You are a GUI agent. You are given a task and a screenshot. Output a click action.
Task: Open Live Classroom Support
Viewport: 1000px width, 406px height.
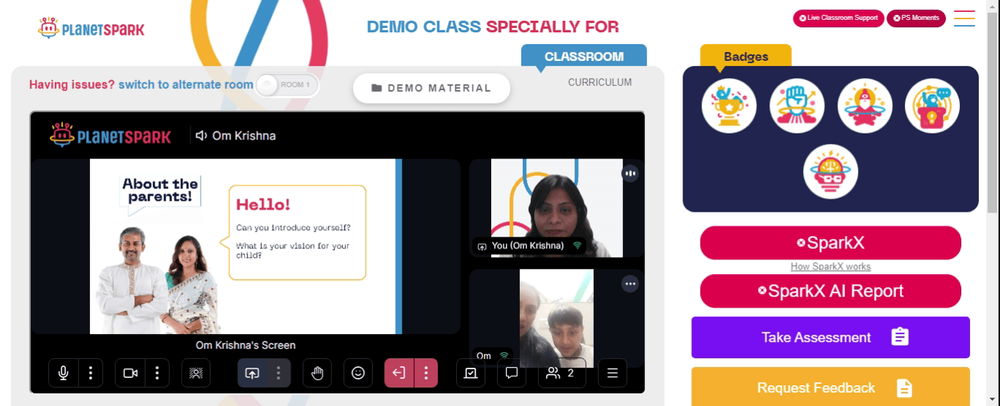[x=838, y=18]
